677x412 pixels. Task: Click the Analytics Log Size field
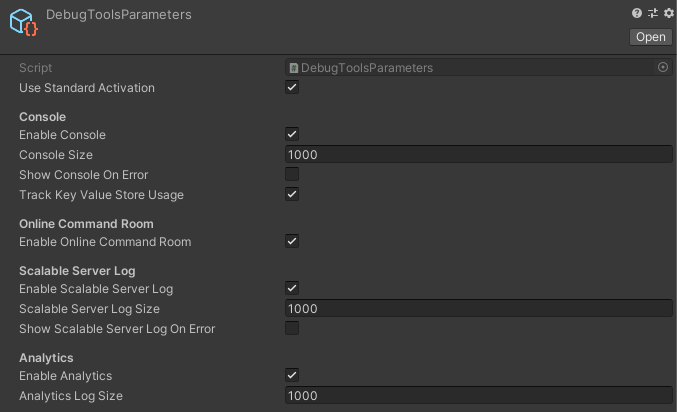click(x=478, y=395)
